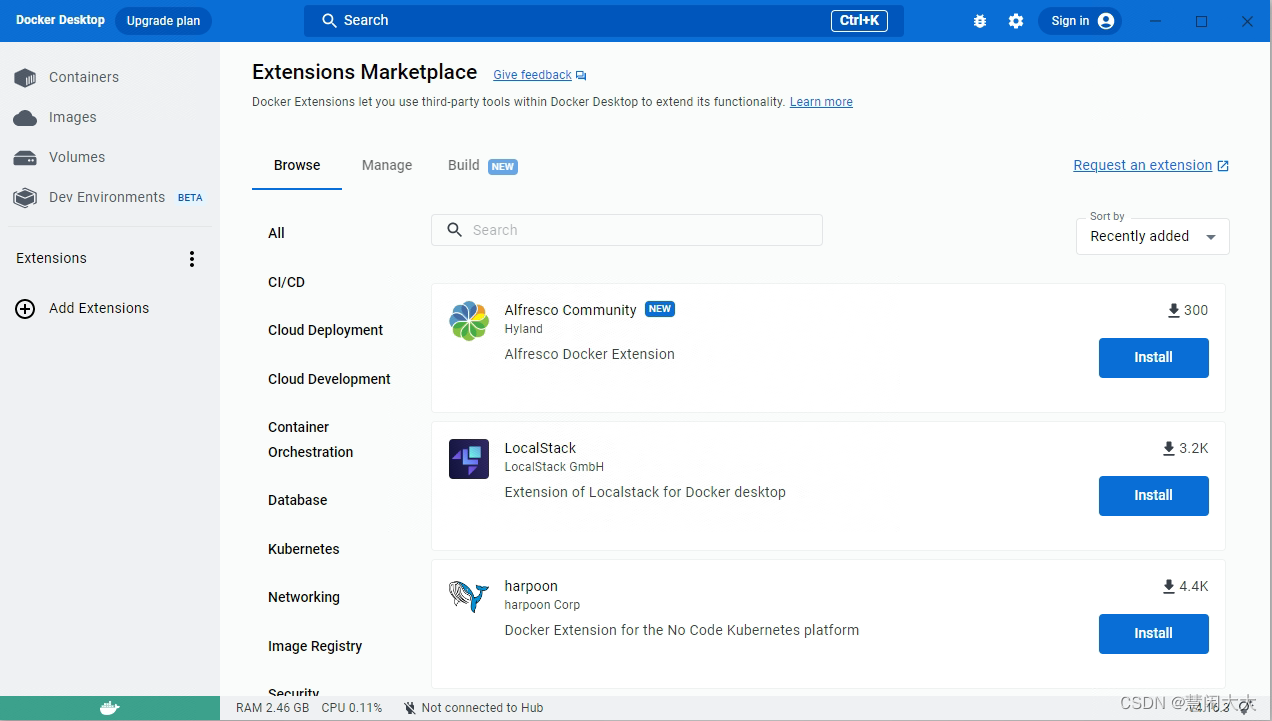Open Request an extension link
The height and width of the screenshot is (721, 1272).
pos(1142,166)
